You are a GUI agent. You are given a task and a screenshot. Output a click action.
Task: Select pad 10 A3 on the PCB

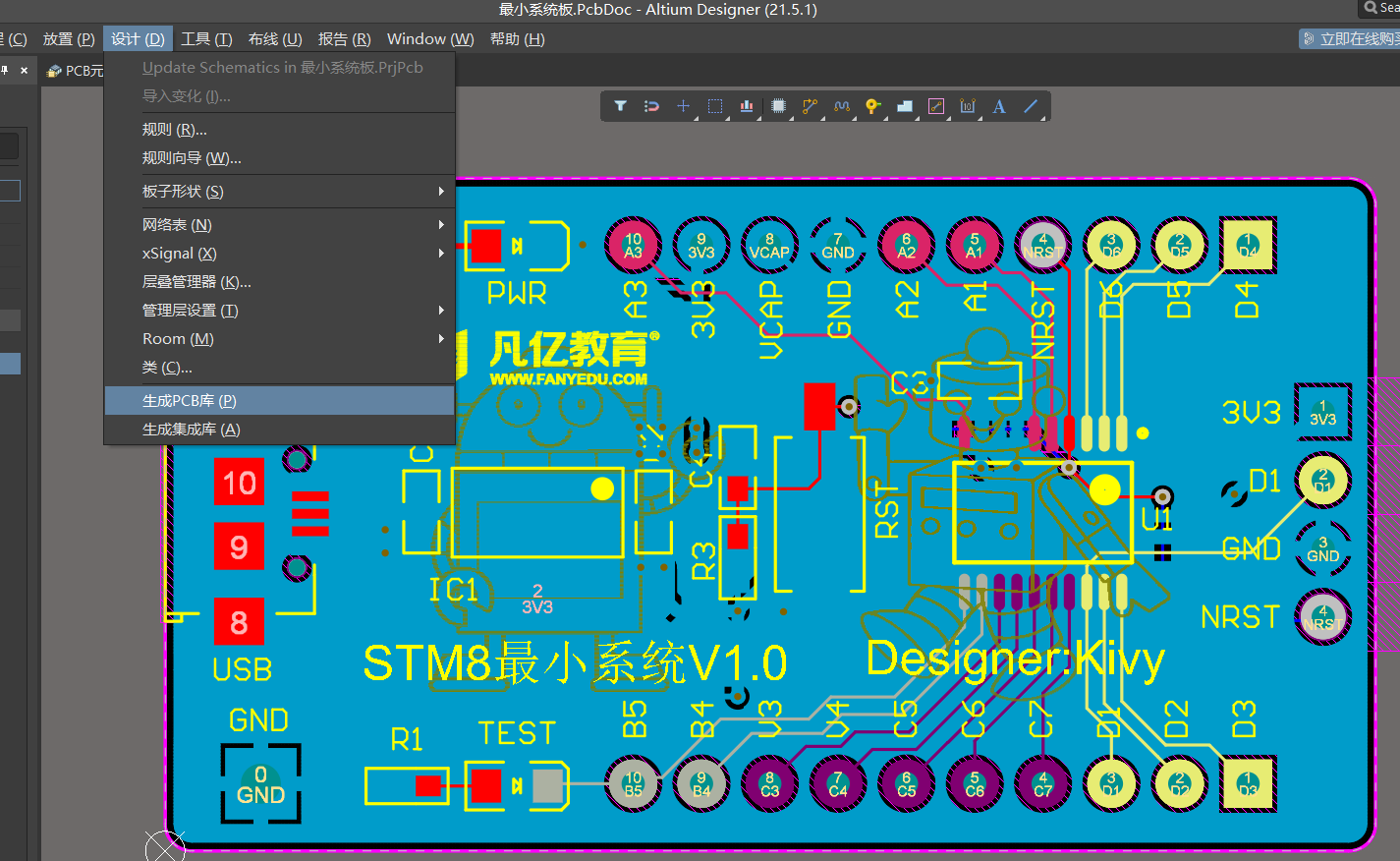pos(633,245)
